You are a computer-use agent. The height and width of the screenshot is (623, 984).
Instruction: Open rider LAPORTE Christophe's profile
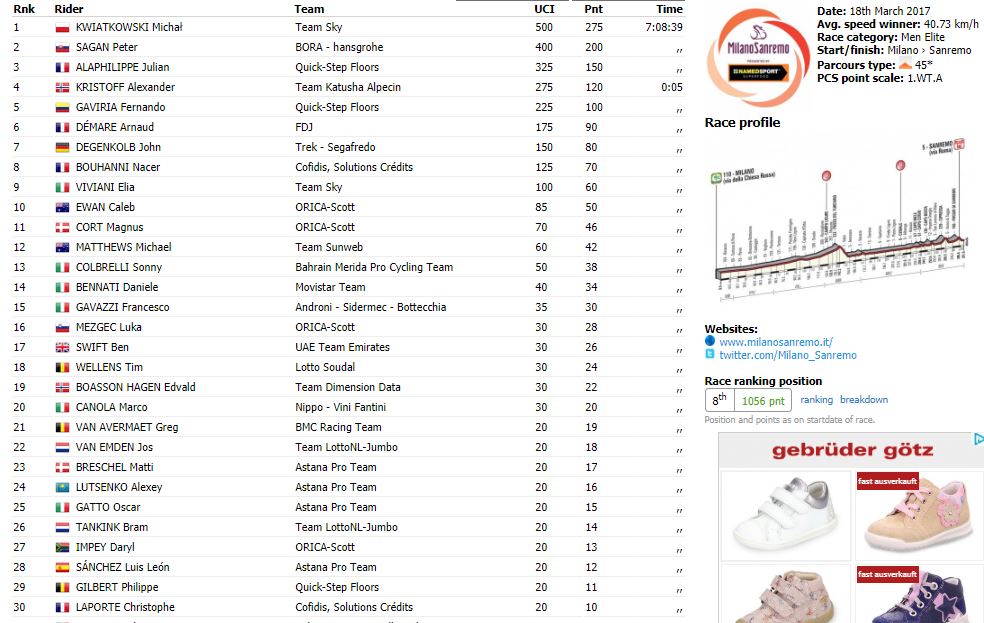click(125, 607)
